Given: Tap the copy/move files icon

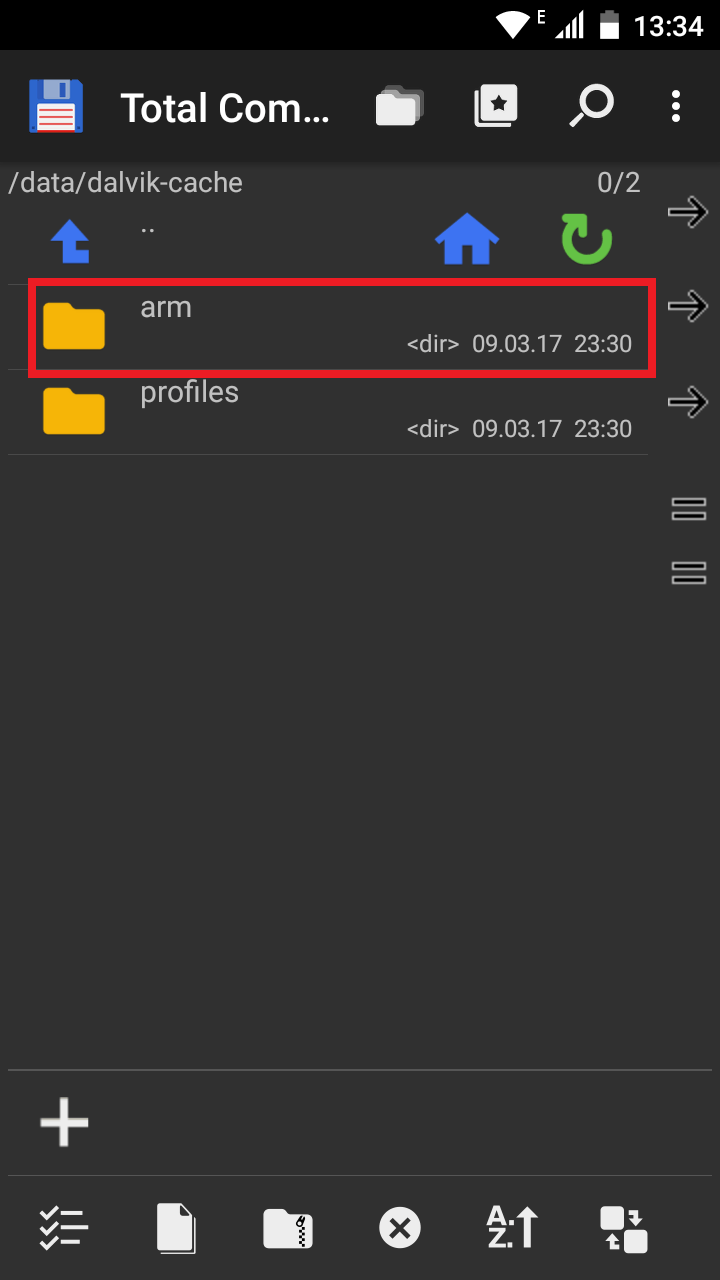Looking at the screenshot, I should (177, 1228).
